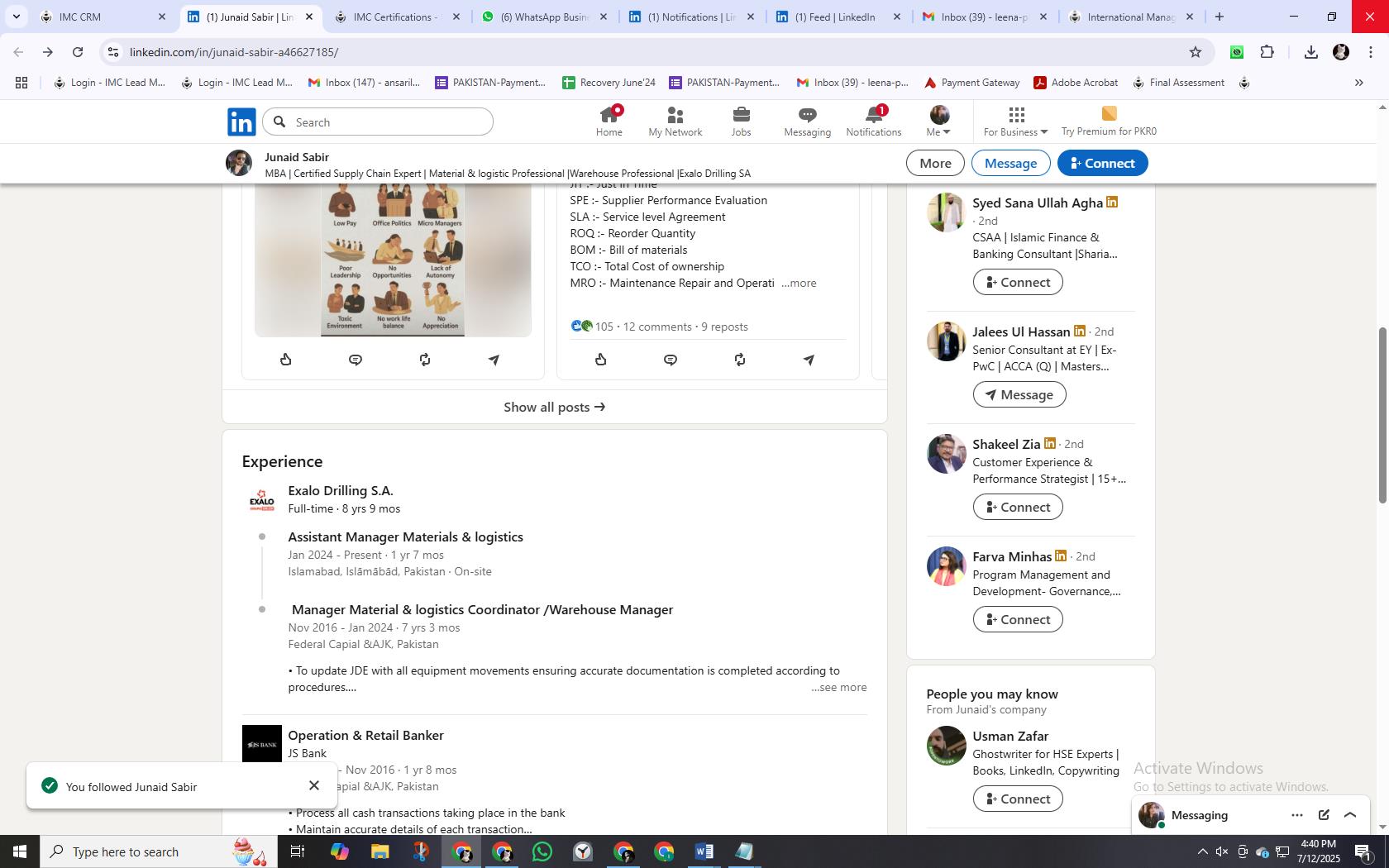Show hidden bookmarks with the double chevron
1389x868 pixels.
[x=1358, y=83]
